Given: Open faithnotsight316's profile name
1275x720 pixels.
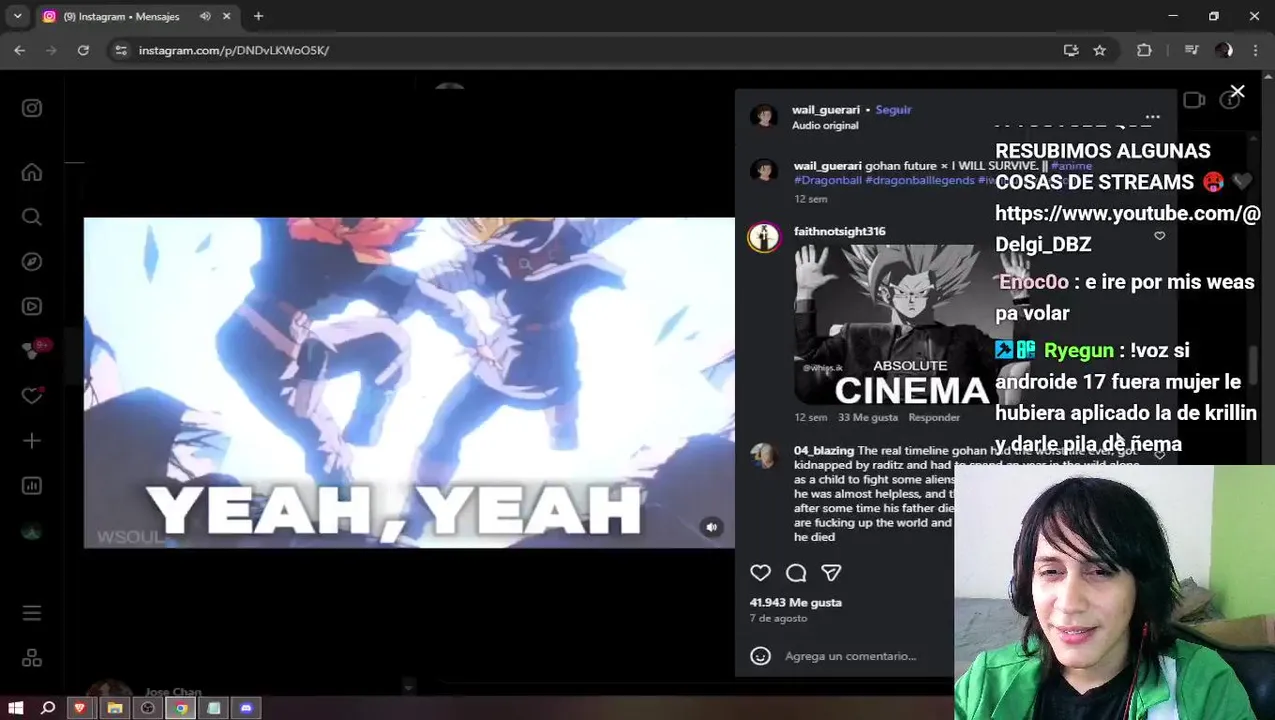Looking at the screenshot, I should click(x=839, y=232).
